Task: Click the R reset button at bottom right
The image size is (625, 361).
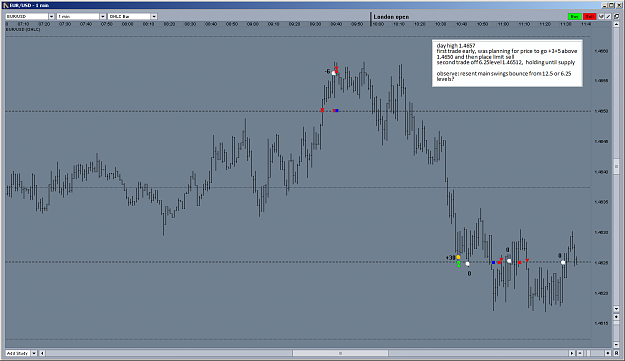Action: pos(616,353)
